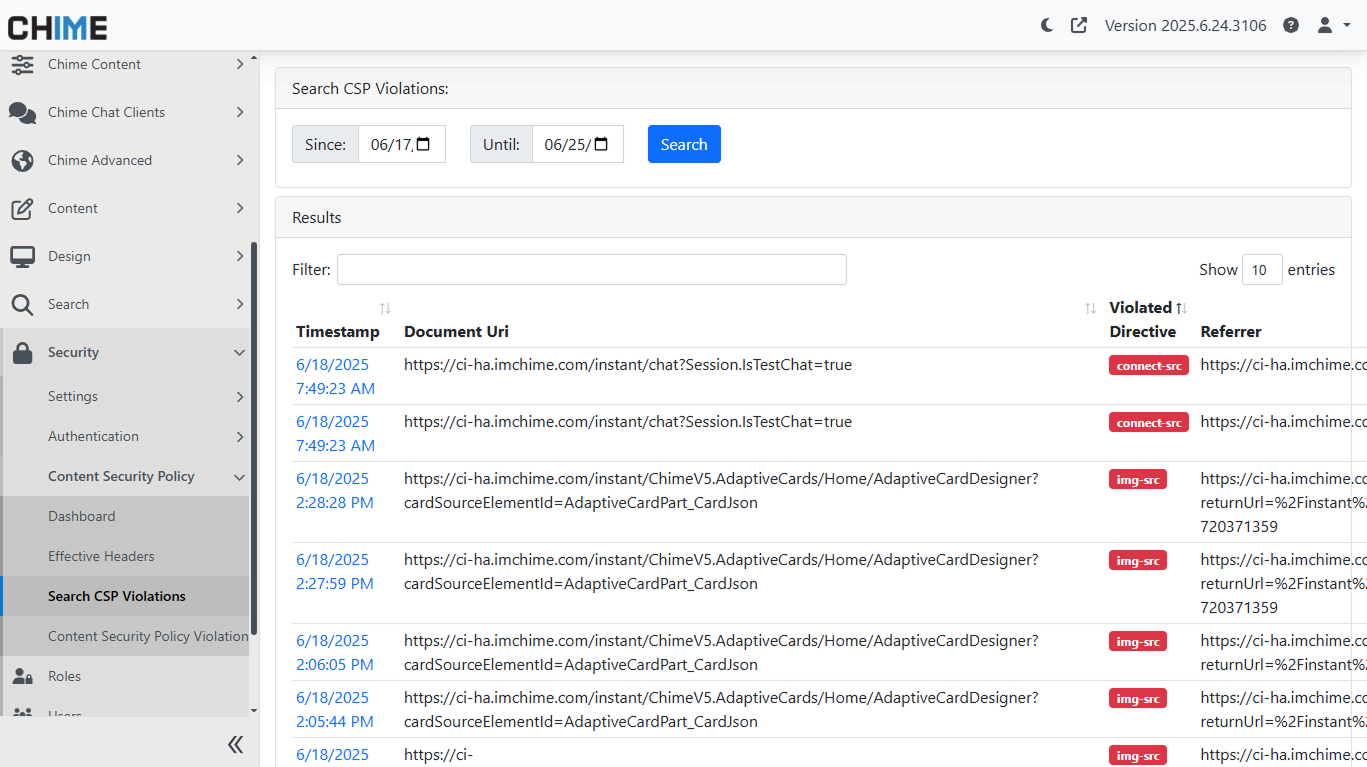Click img-src badge in 2:27:59 PM row
1367x767 pixels.
pos(1138,560)
